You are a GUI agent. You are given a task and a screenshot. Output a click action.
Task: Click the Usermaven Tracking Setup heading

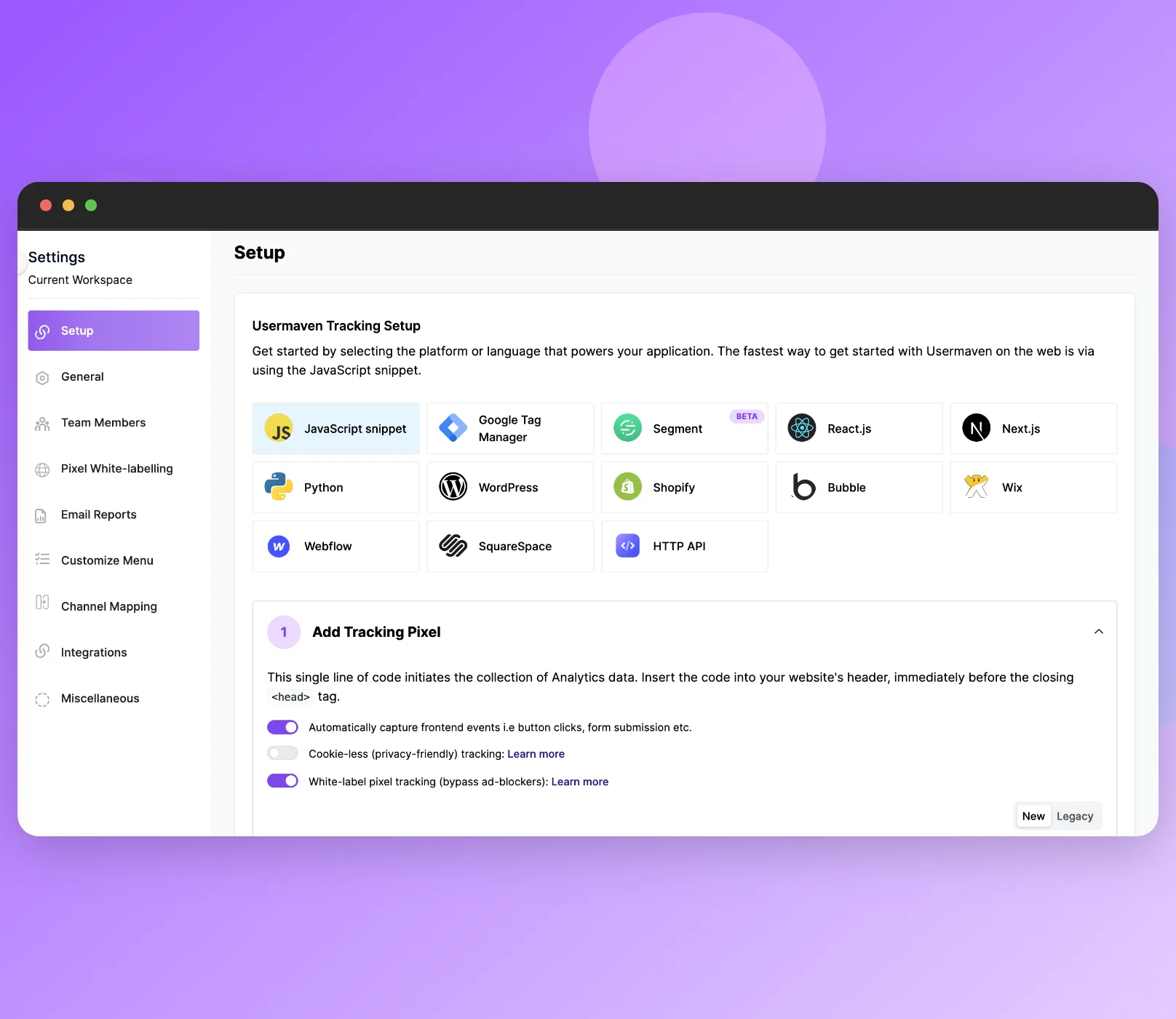[x=336, y=326]
